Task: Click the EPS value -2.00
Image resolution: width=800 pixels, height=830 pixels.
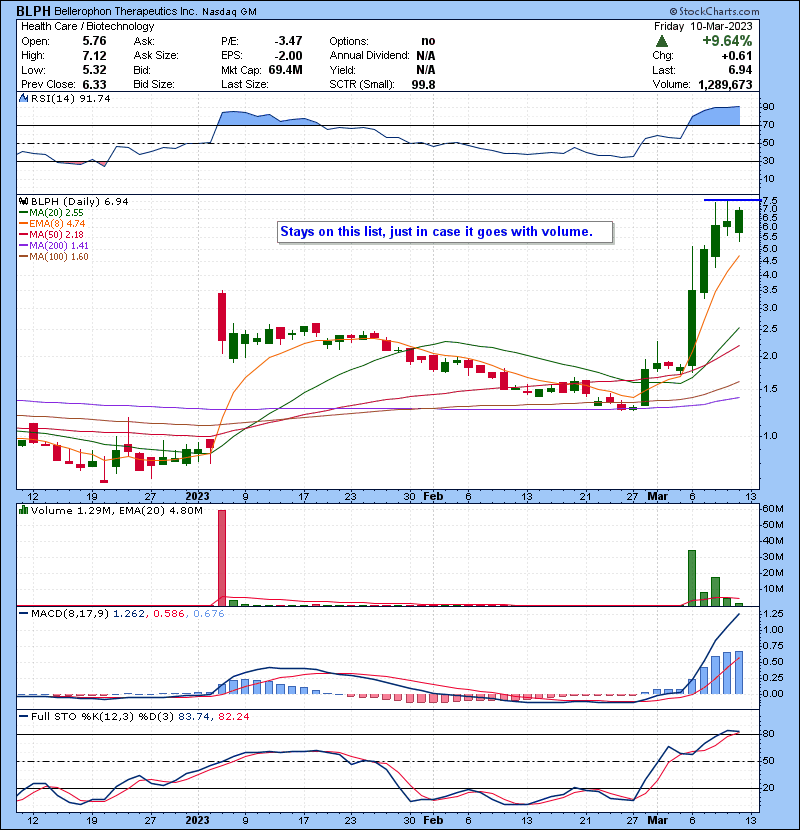Action: [288, 56]
